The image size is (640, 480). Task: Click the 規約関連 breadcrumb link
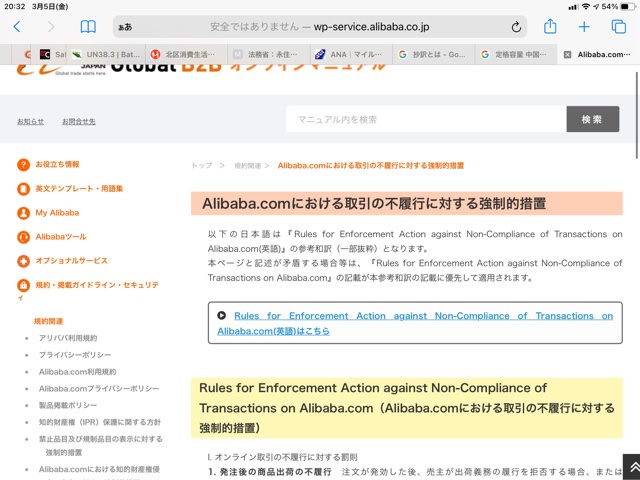[x=248, y=166]
